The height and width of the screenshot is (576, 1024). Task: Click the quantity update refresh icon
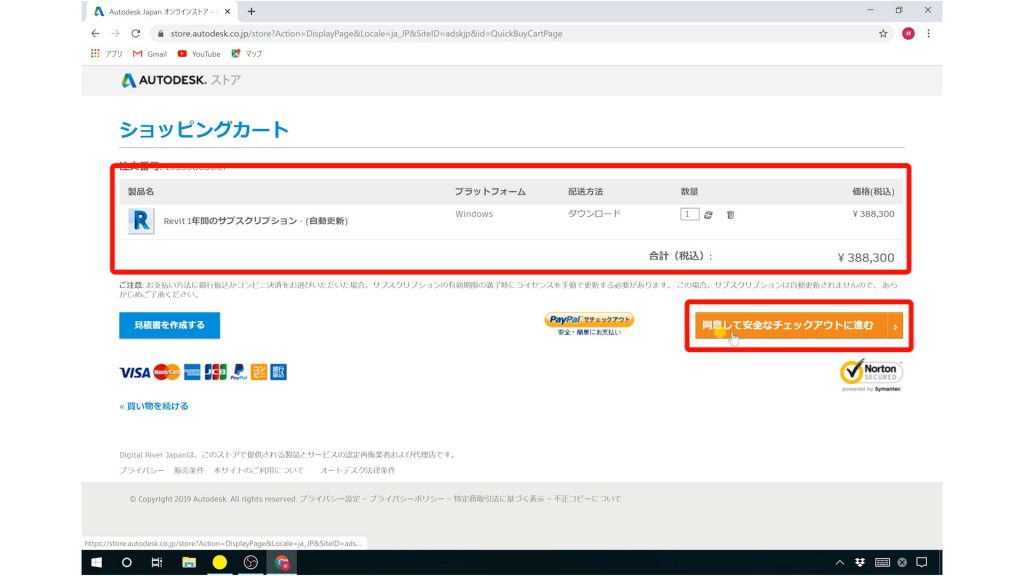(x=708, y=214)
